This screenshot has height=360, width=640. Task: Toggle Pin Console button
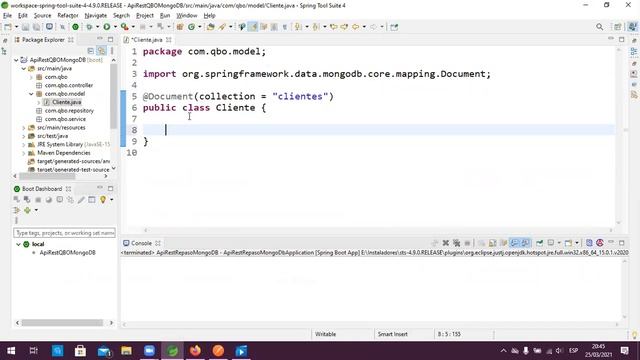(x=540, y=243)
